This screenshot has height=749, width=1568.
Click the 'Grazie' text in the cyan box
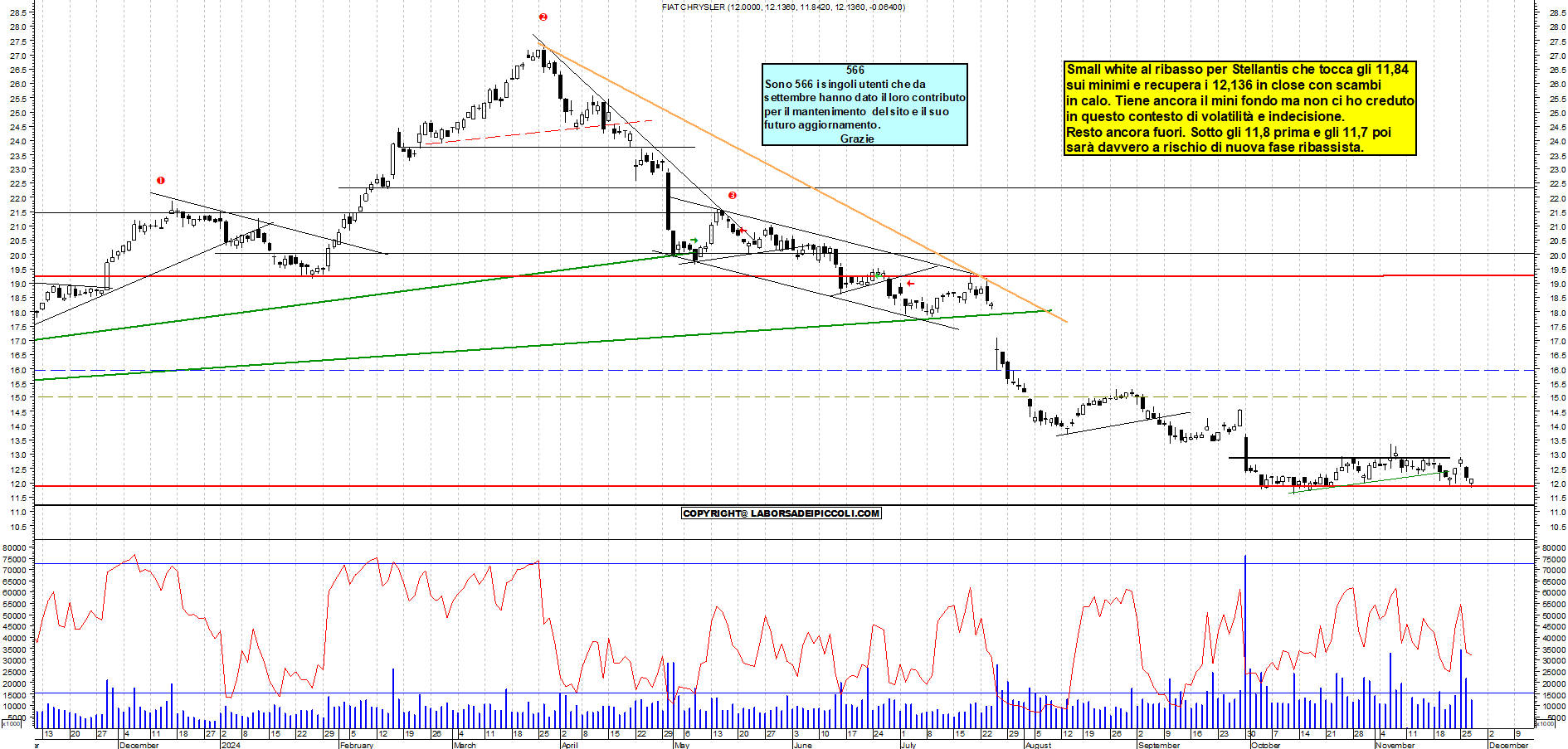857,139
